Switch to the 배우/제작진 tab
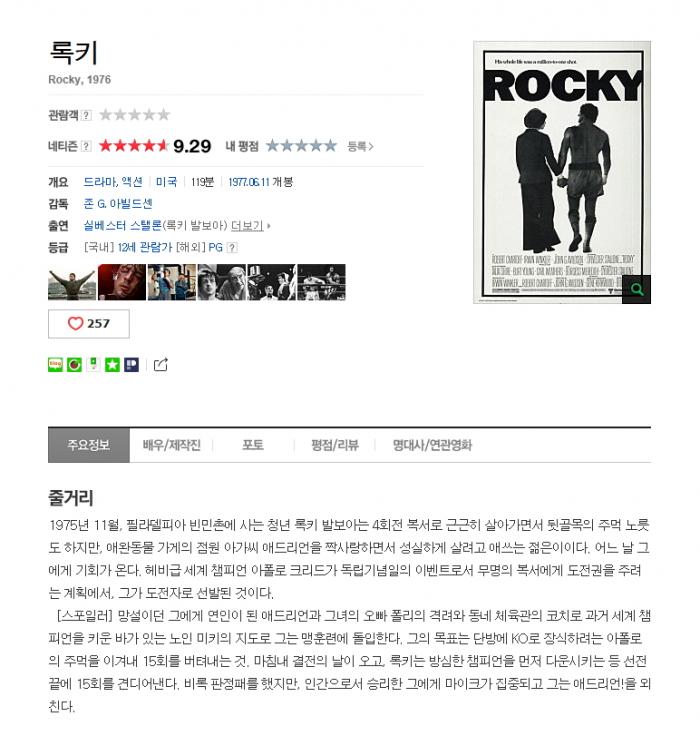700x736 pixels. [x=172, y=445]
